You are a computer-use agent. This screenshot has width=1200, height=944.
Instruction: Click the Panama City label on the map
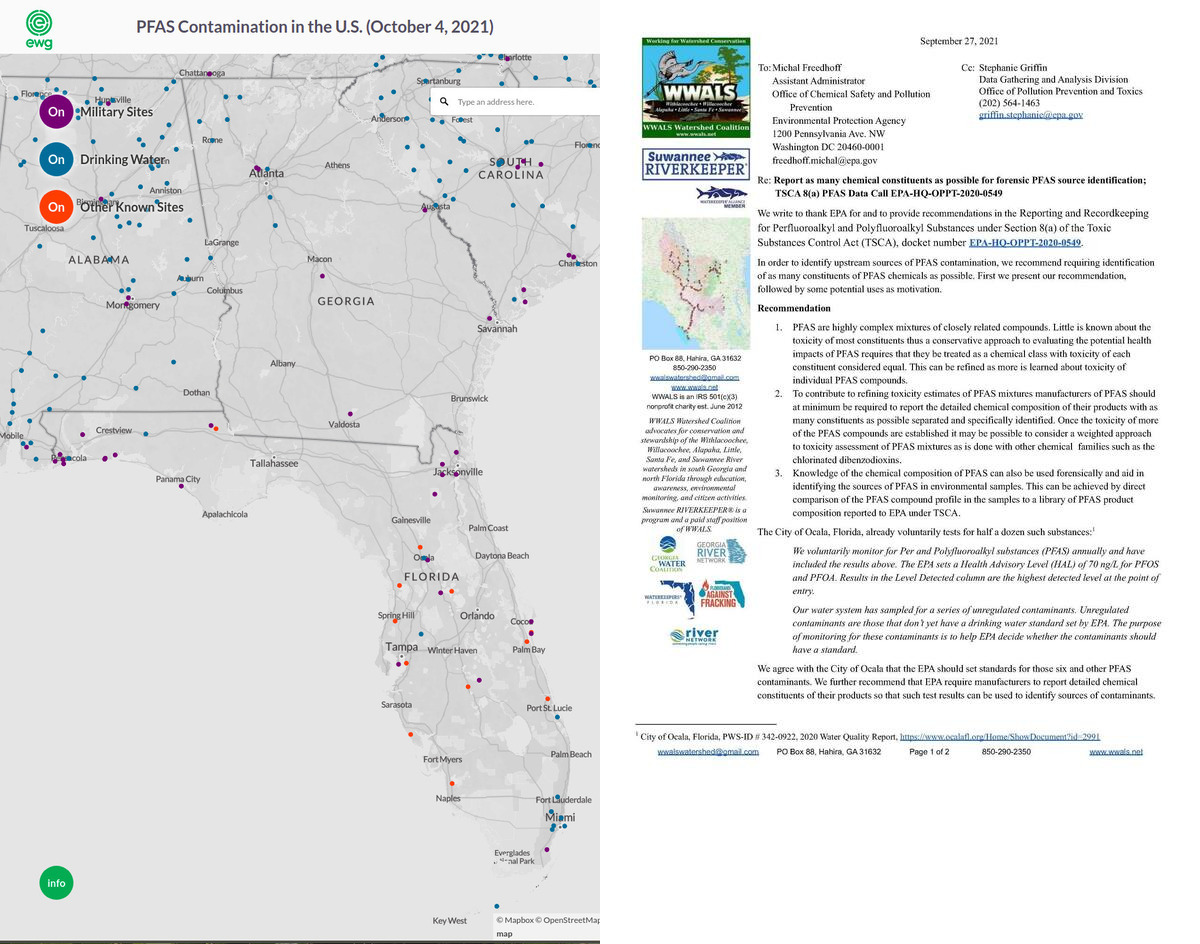pos(178,480)
